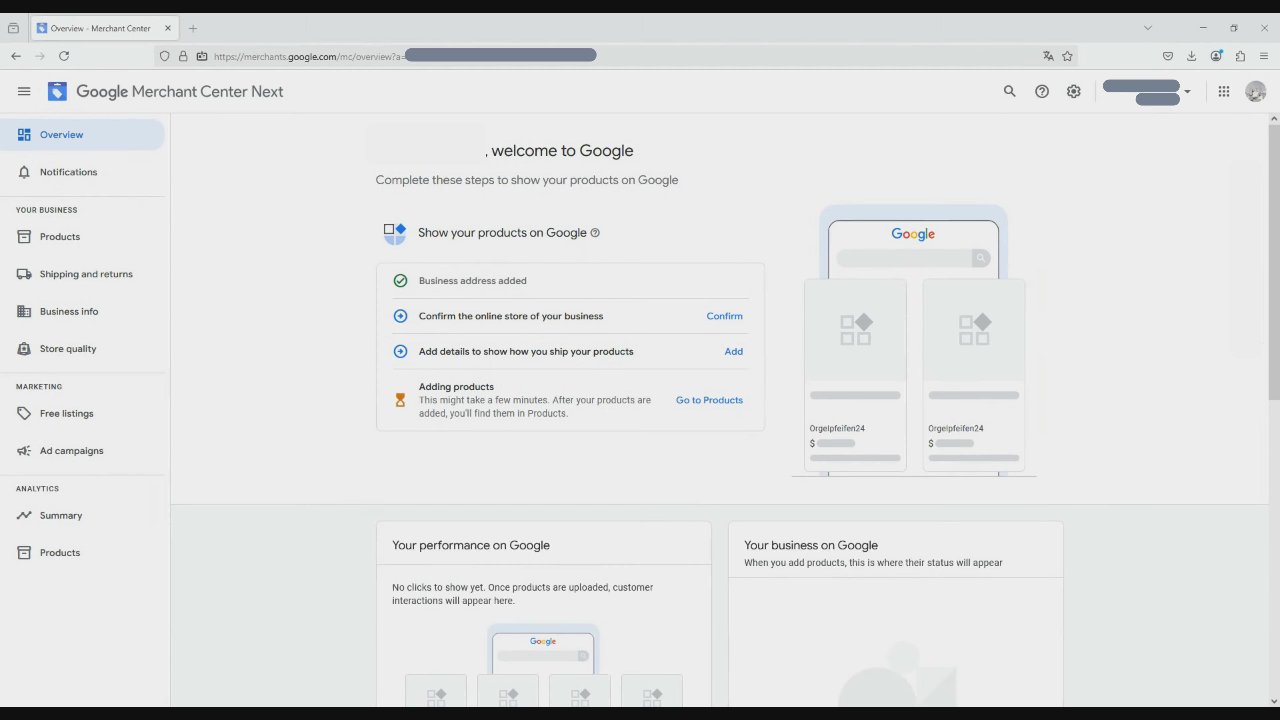Click the Business address added checkmark icon
Screen dimensions: 1280x720
[x=400, y=281]
